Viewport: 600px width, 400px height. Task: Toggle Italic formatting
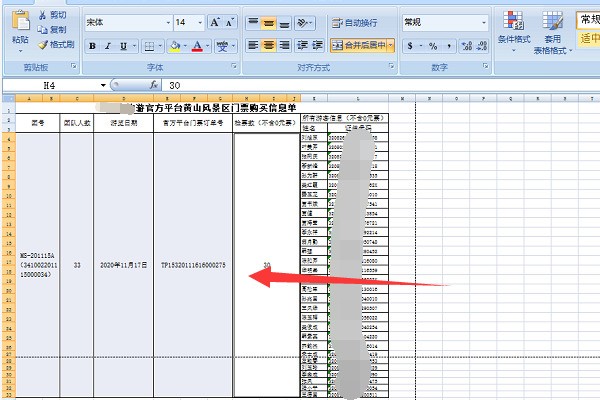(x=108, y=47)
